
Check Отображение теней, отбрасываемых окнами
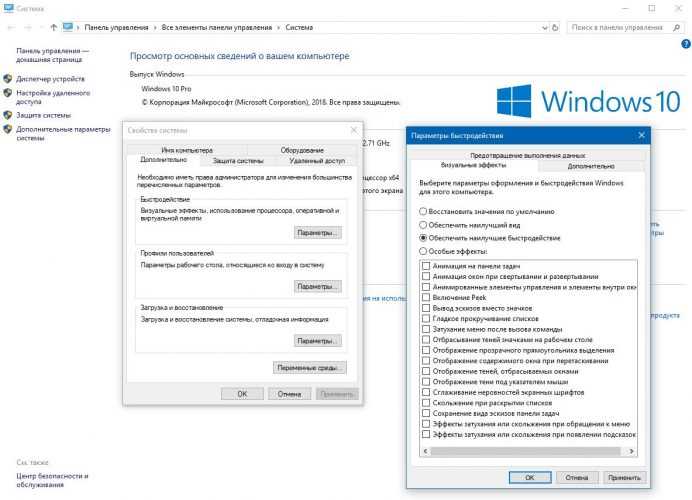pos(426,371)
